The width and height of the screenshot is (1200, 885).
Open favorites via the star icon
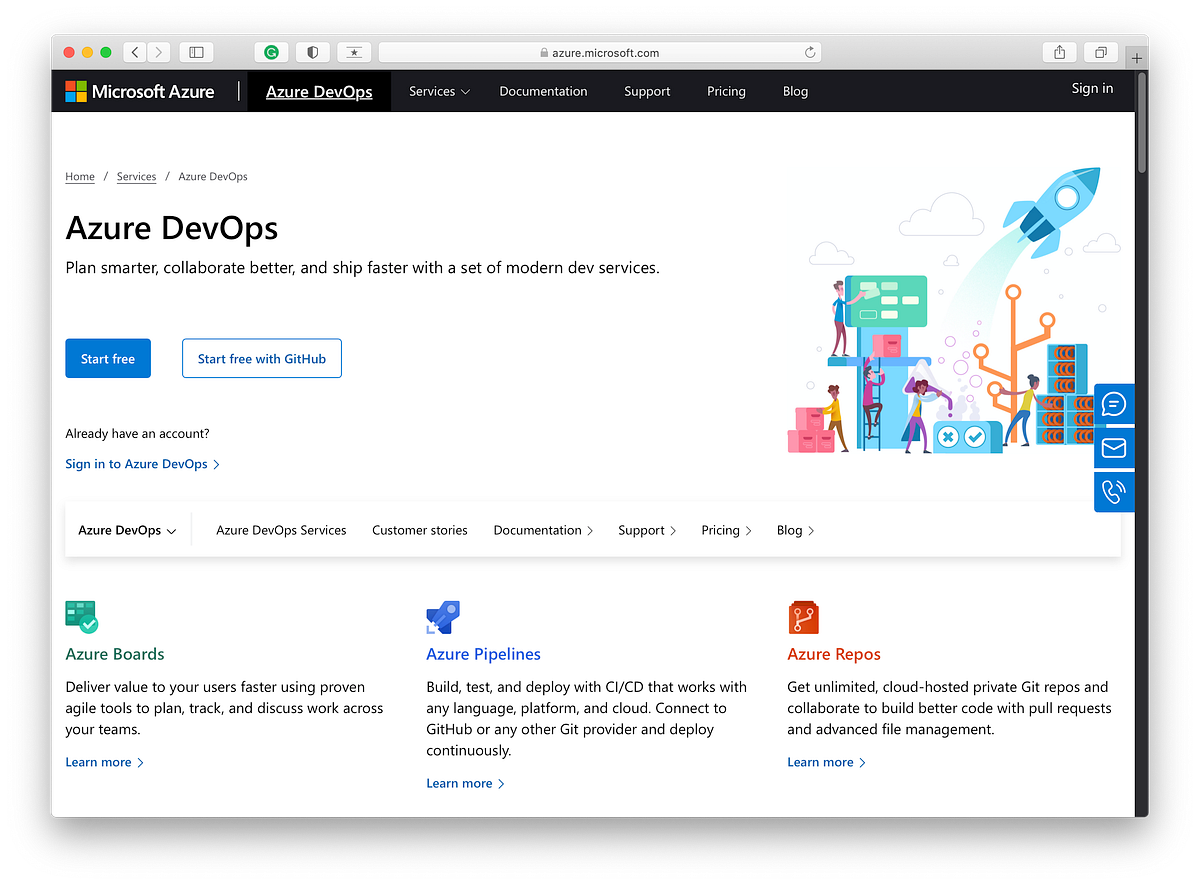(354, 52)
